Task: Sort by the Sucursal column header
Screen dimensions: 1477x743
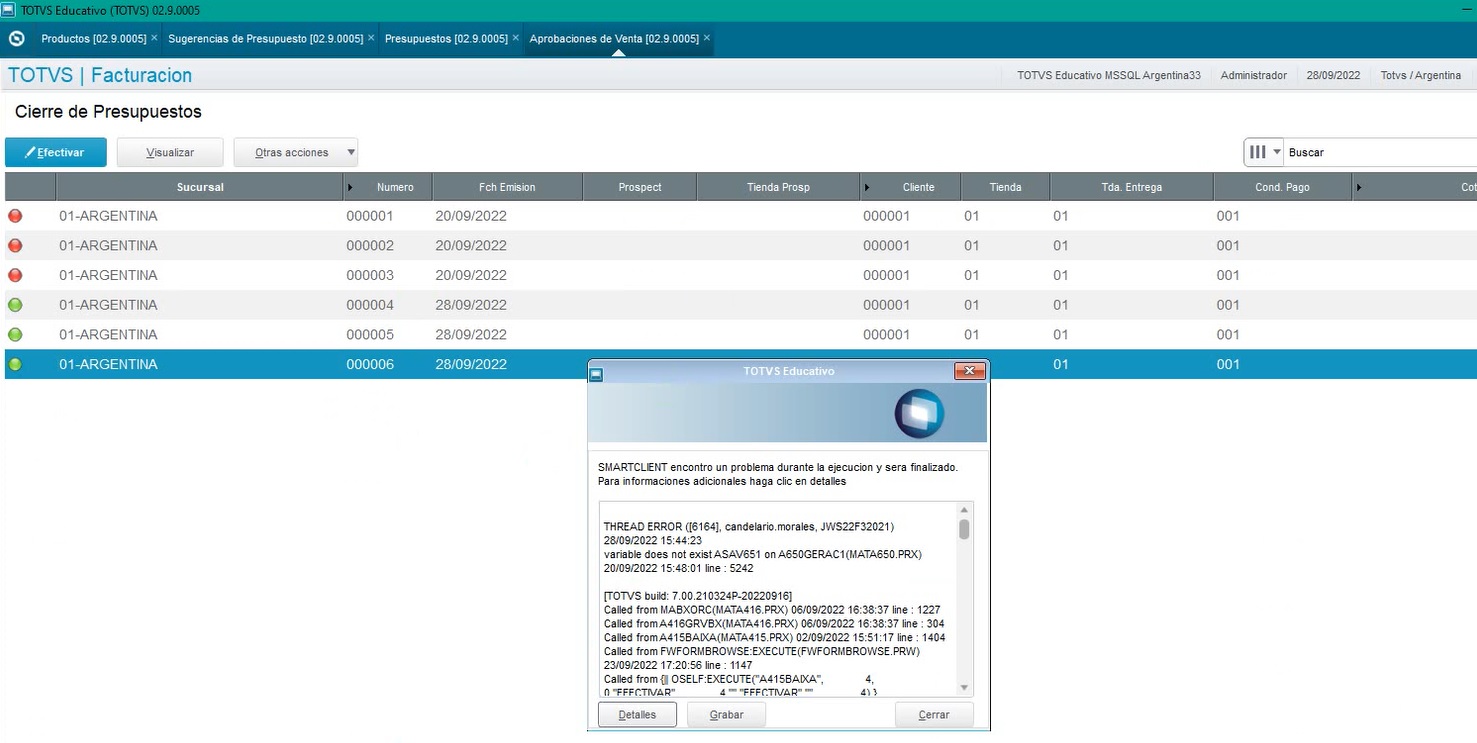Action: (x=200, y=187)
